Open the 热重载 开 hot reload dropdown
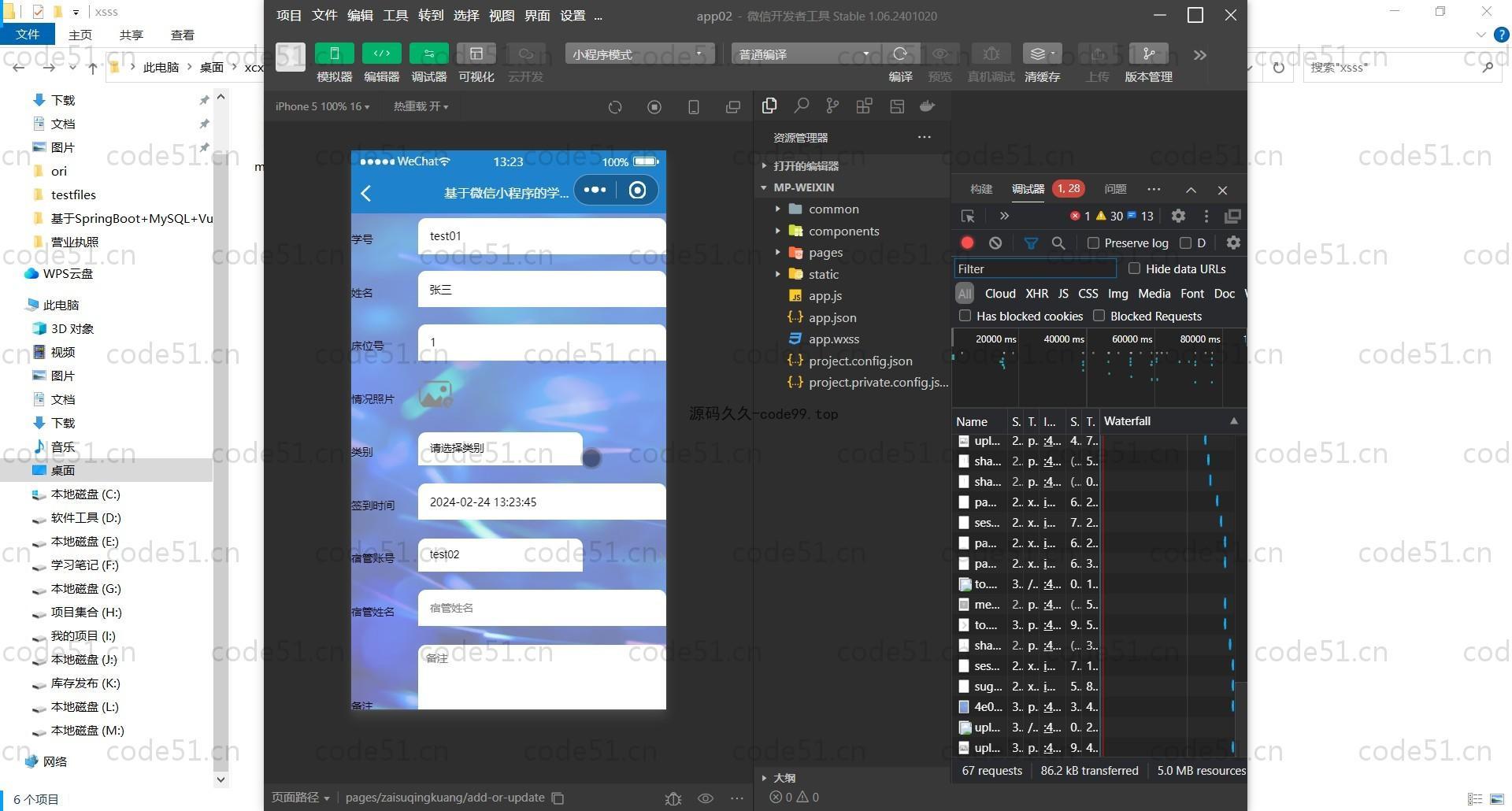 (421, 106)
